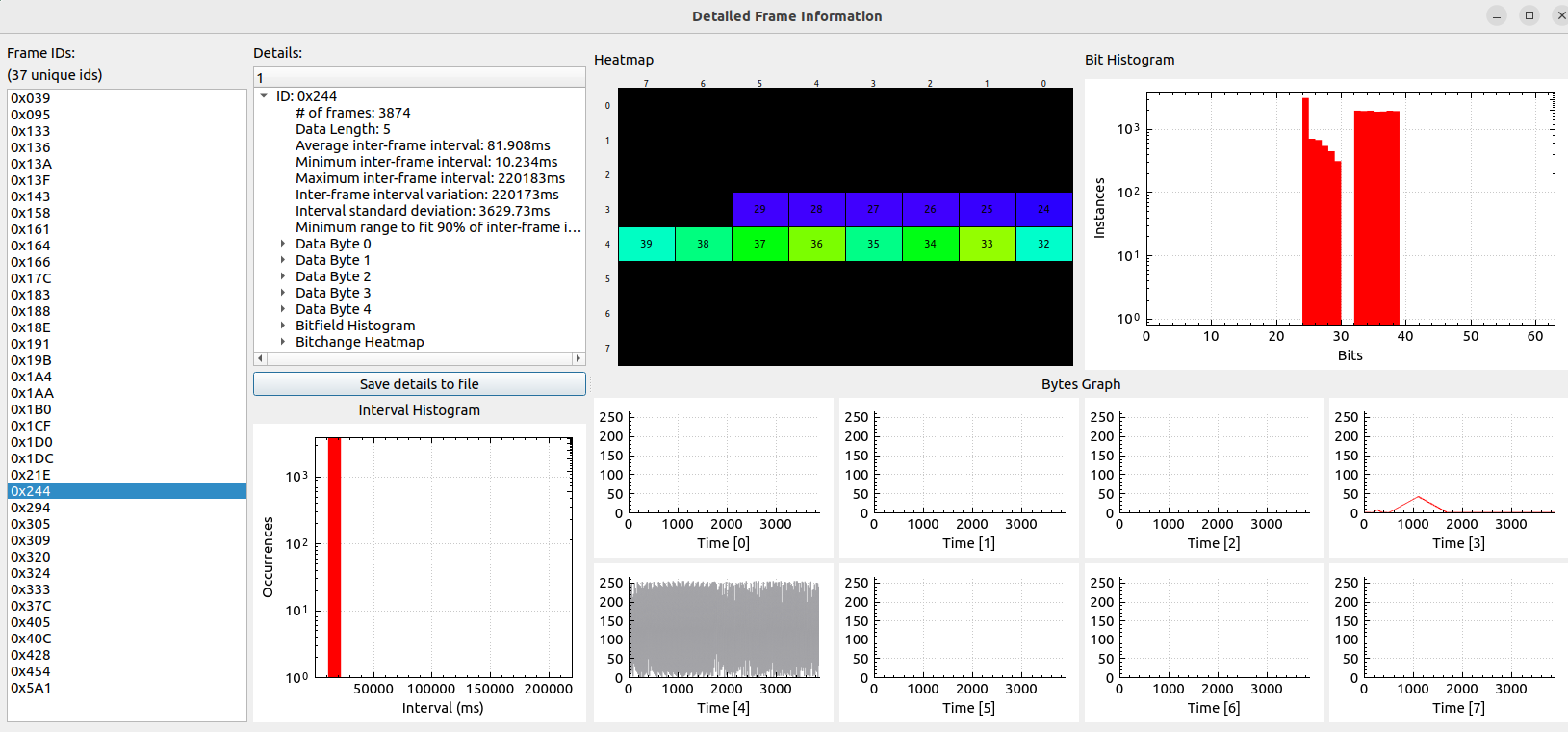Click the details tree column header '1'
Viewport: 1568px width, 732px height.
(420, 77)
